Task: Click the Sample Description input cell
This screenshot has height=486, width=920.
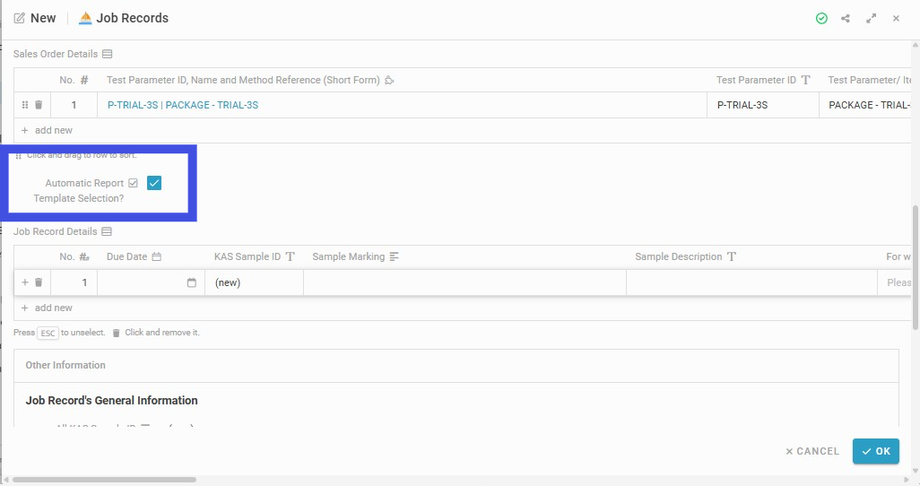Action: pyautogui.click(x=752, y=283)
